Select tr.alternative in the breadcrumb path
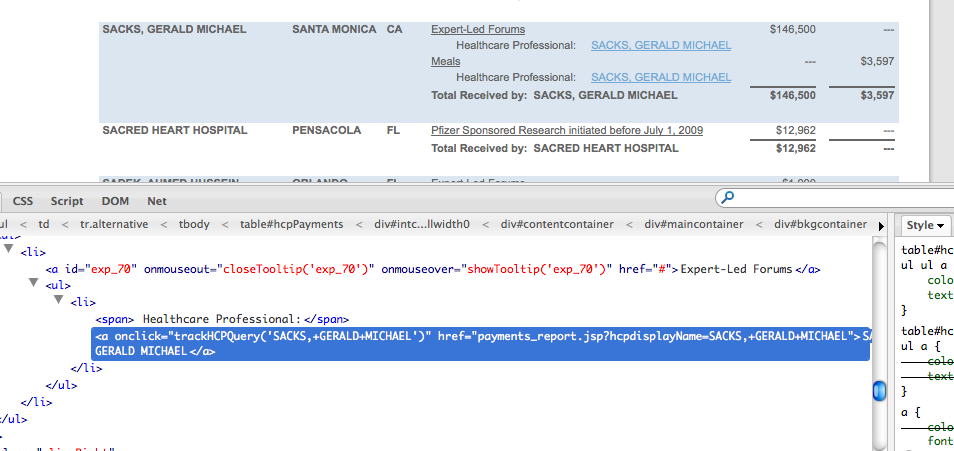 click(x=114, y=224)
